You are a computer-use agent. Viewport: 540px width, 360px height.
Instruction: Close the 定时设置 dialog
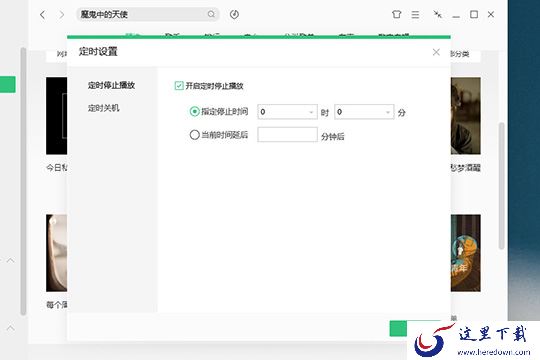click(x=436, y=52)
